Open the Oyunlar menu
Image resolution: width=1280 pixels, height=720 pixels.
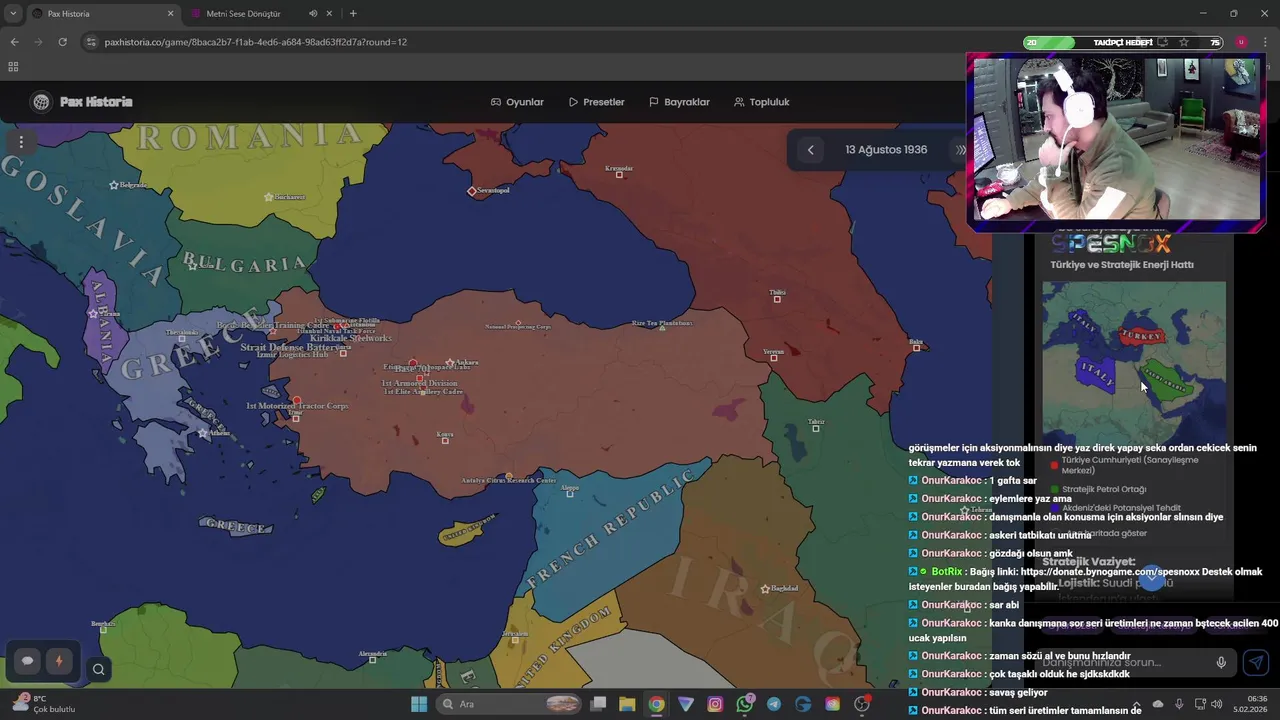pos(517,102)
